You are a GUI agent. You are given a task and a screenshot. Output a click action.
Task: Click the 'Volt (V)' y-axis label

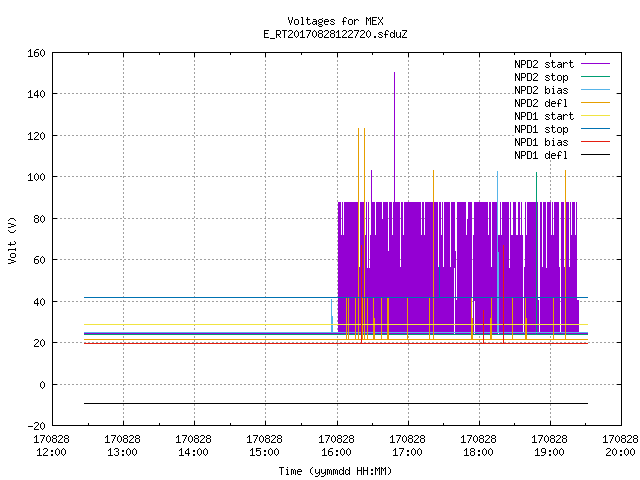tap(12, 240)
